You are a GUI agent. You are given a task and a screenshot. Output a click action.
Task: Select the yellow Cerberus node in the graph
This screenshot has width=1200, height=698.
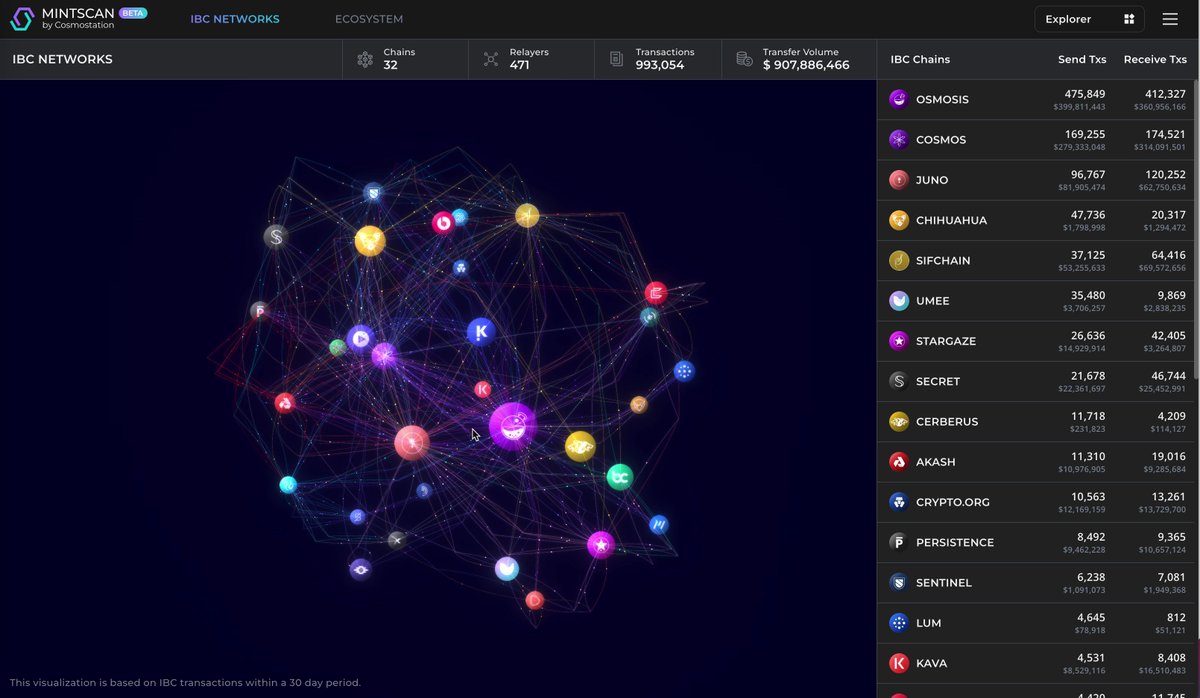coord(580,446)
